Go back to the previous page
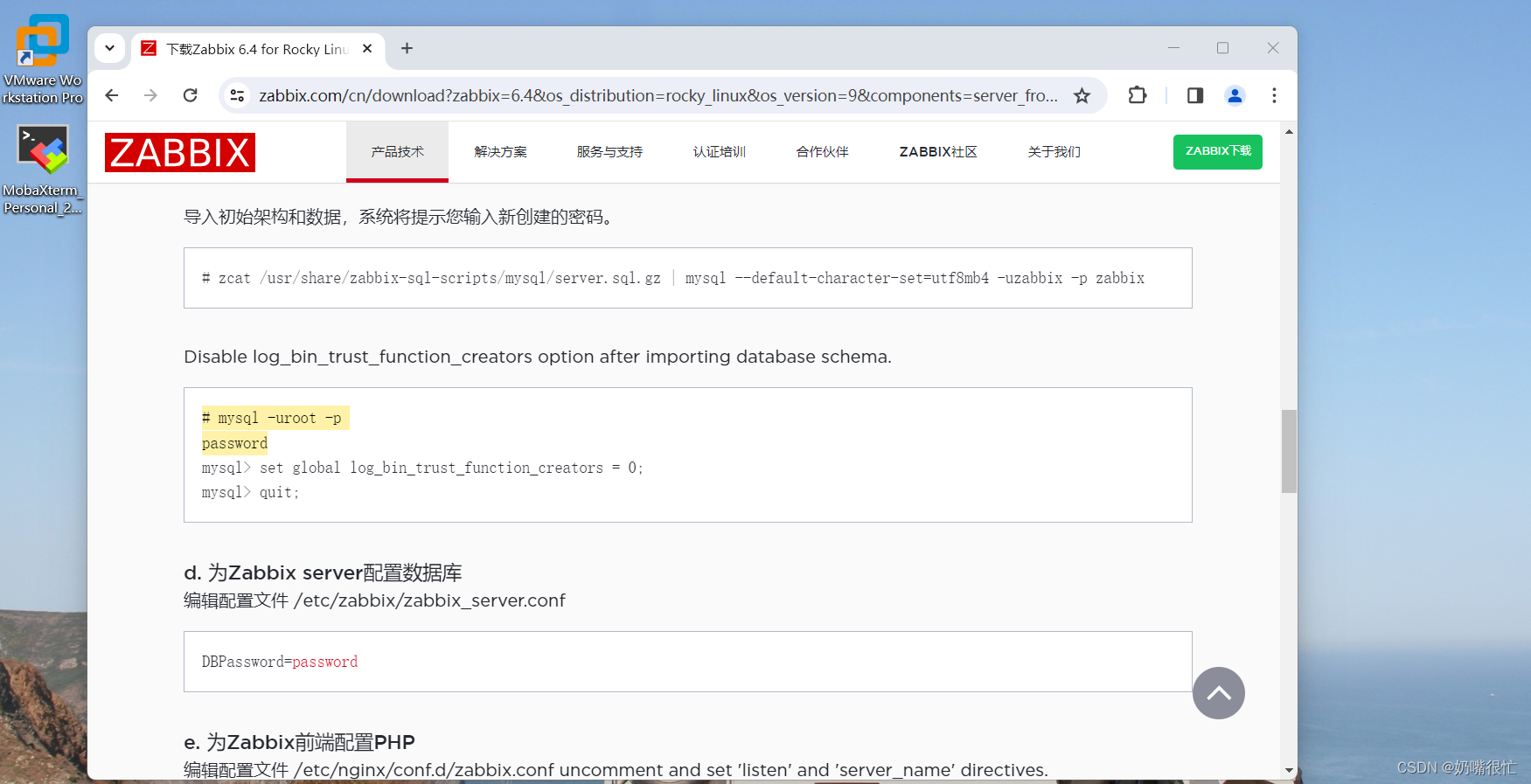1531x784 pixels. tap(112, 95)
